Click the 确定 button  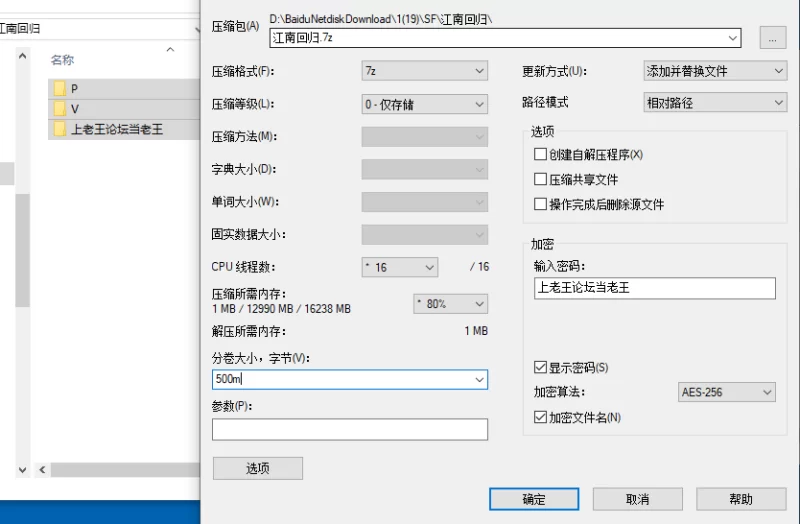(x=534, y=499)
